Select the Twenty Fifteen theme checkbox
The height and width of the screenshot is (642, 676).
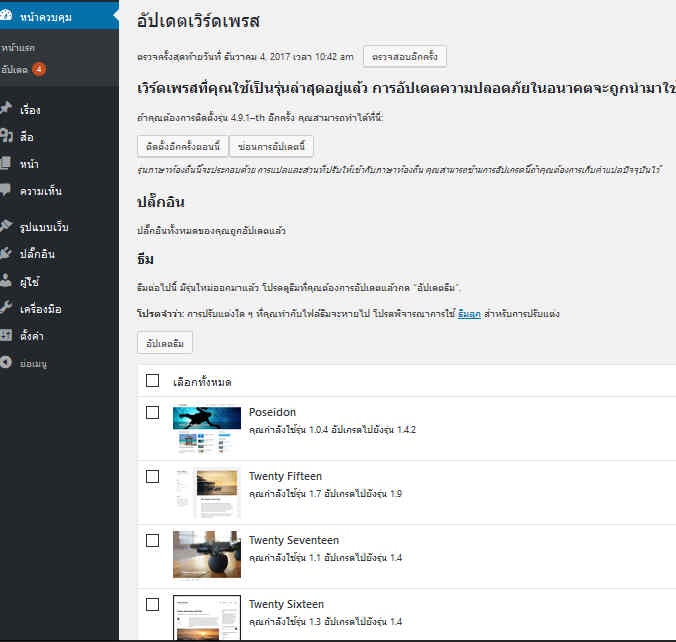153,476
